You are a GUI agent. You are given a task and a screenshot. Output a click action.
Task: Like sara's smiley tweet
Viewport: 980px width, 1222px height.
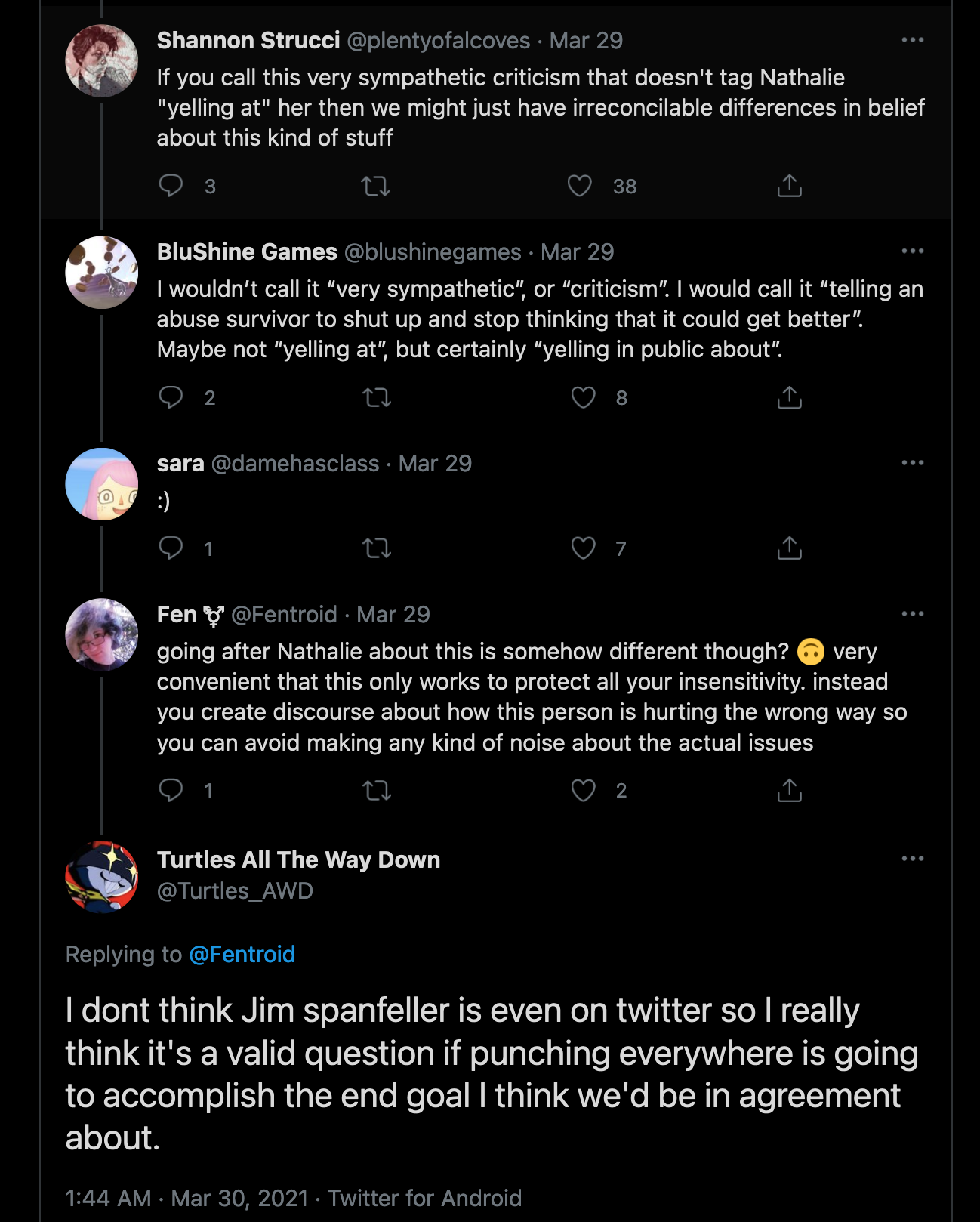[583, 548]
